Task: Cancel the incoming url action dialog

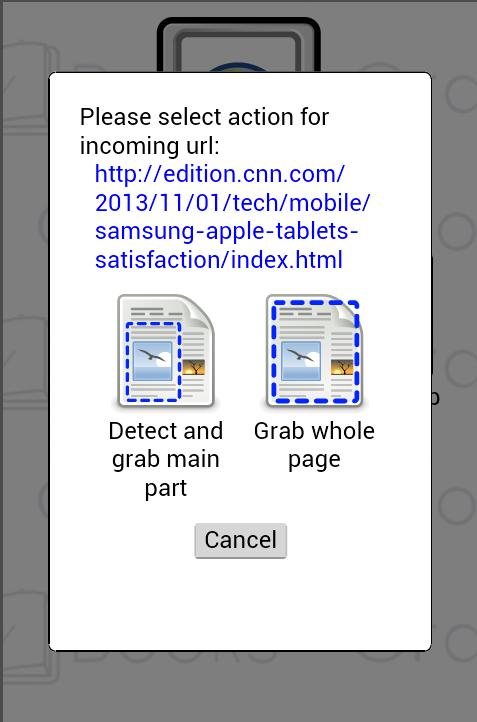Action: point(240,540)
